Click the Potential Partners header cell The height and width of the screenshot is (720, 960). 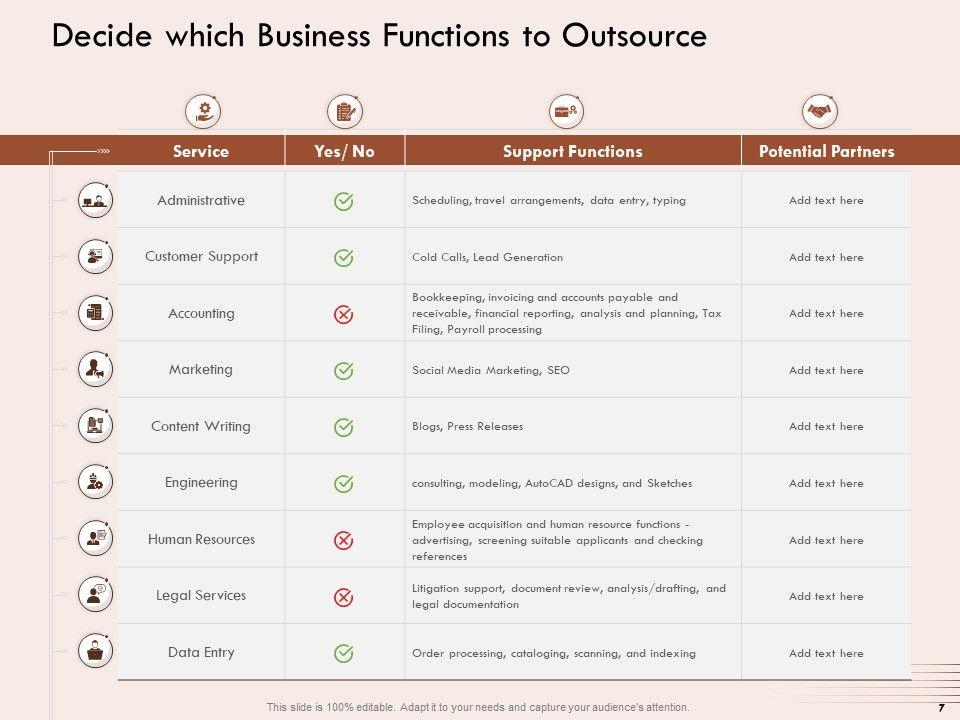tap(827, 152)
